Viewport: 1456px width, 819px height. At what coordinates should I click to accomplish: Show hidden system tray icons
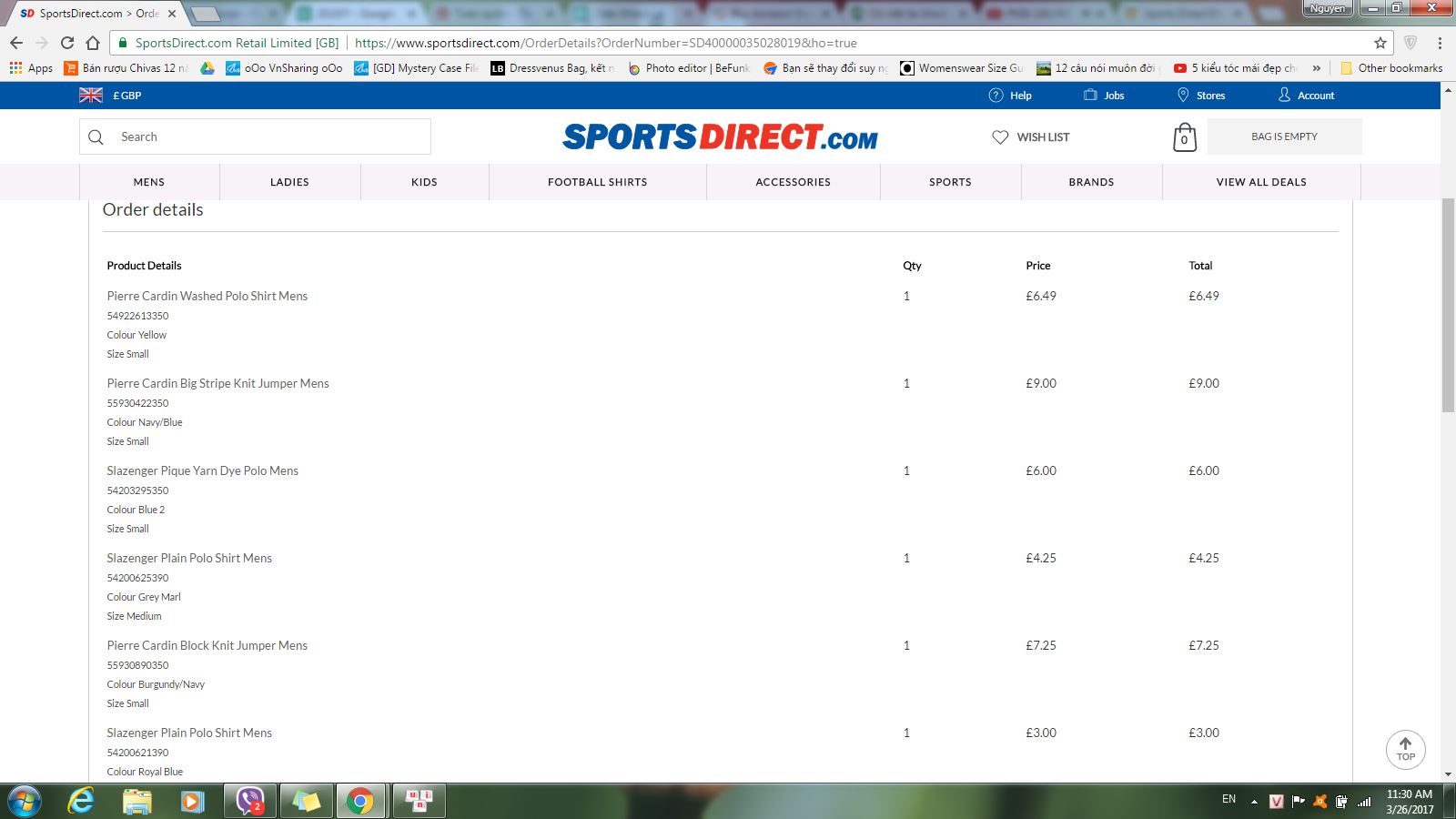coord(1254,802)
